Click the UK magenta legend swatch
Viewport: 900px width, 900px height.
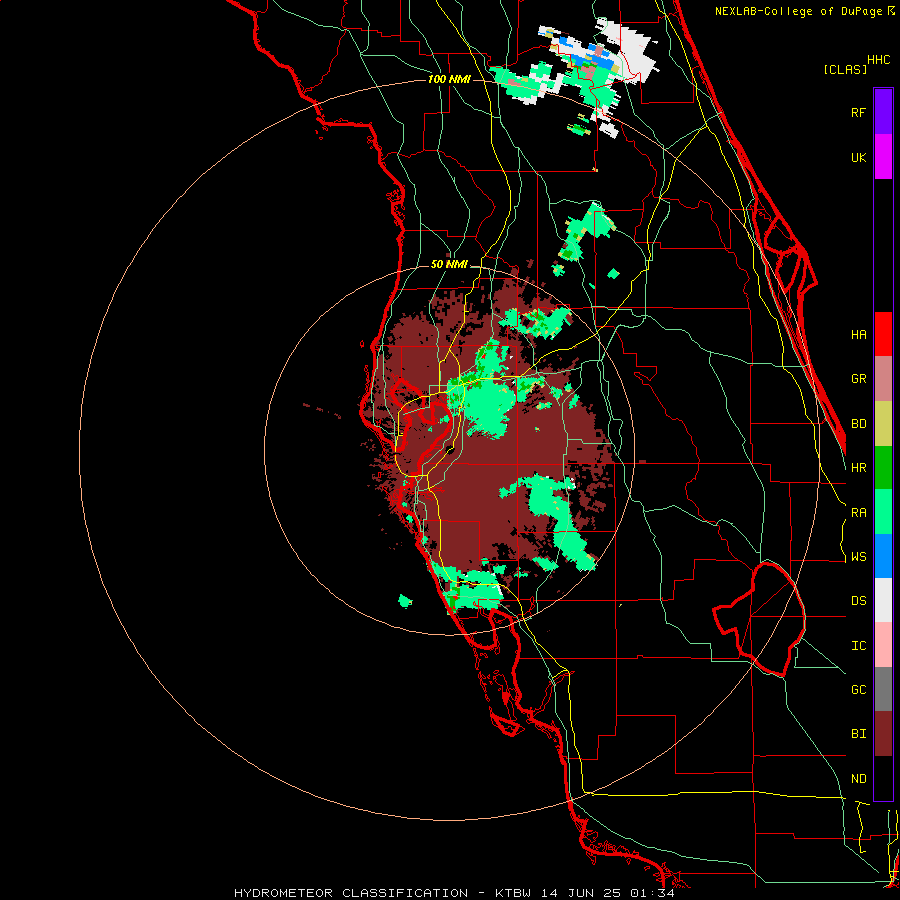tap(883, 157)
